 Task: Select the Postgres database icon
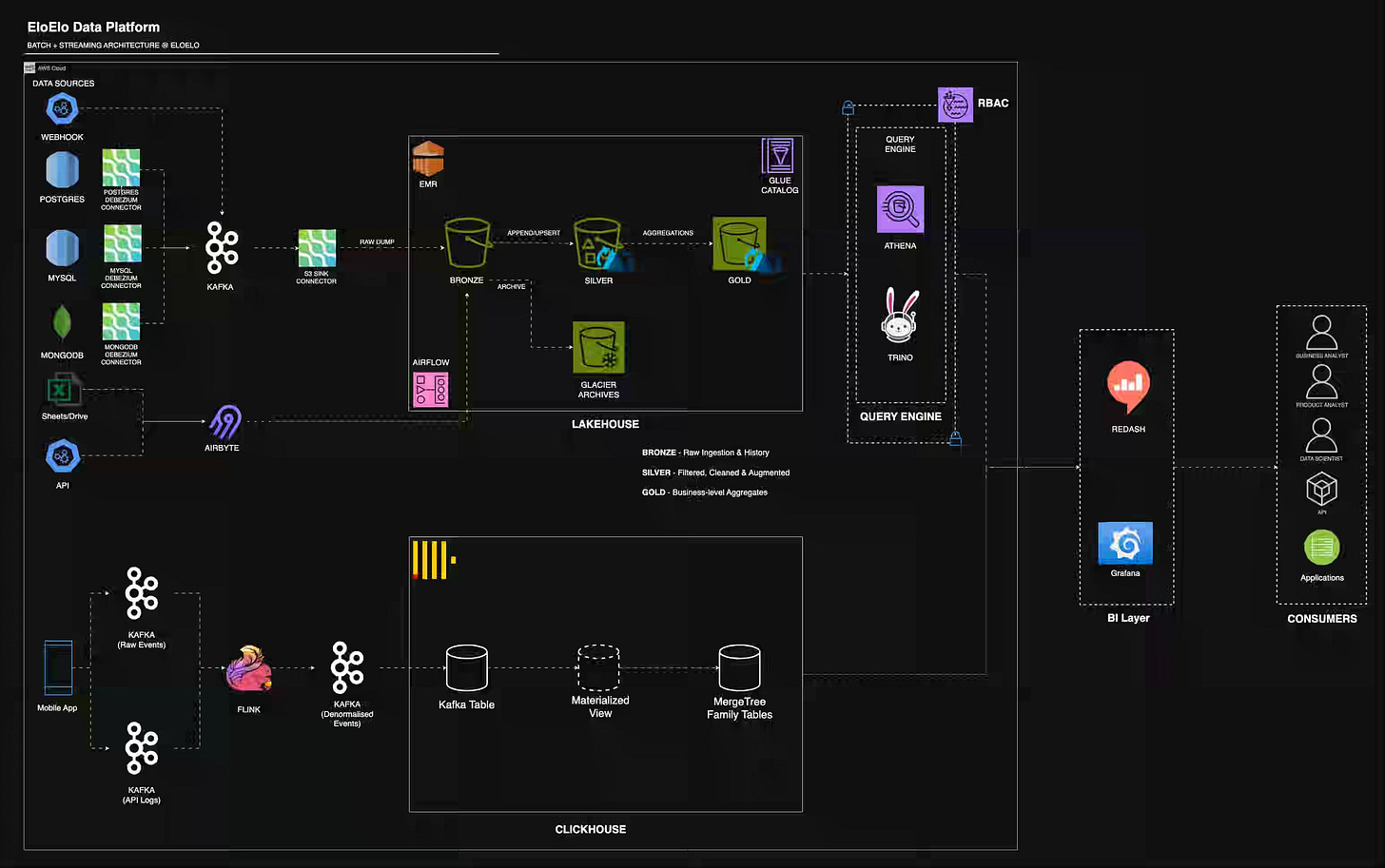click(62, 170)
